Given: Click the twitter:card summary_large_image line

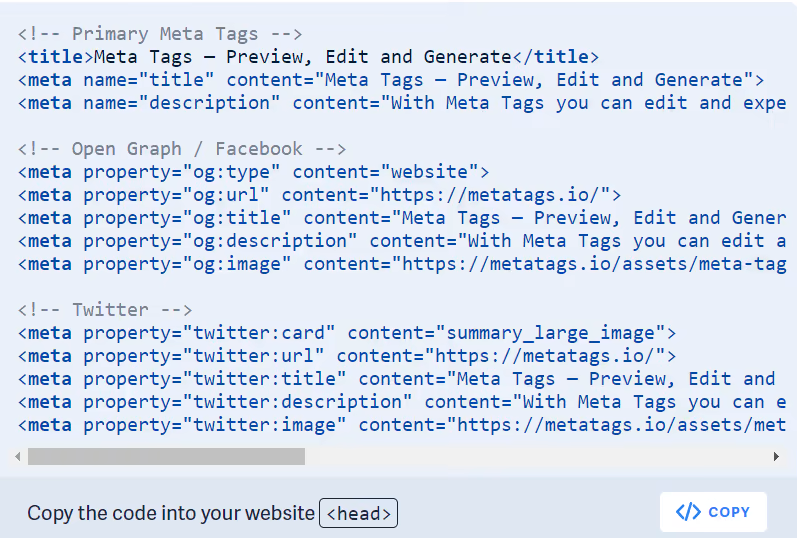Looking at the screenshot, I should (x=347, y=333).
